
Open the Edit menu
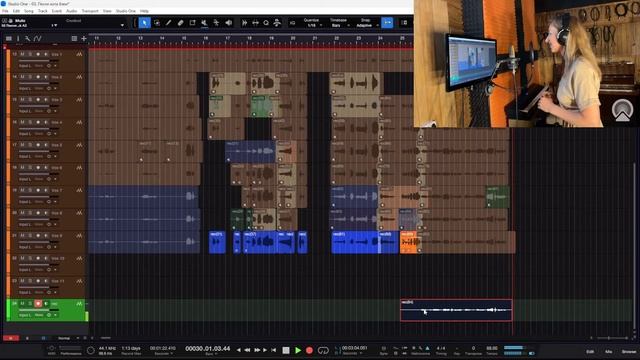tap(16, 11)
